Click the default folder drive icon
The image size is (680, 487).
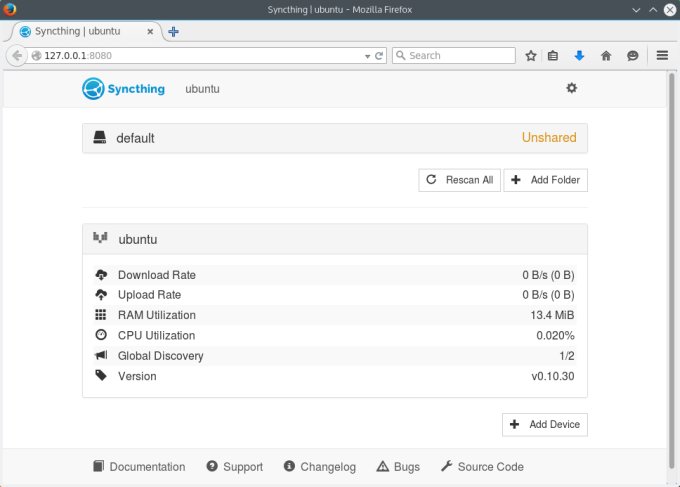click(x=100, y=137)
